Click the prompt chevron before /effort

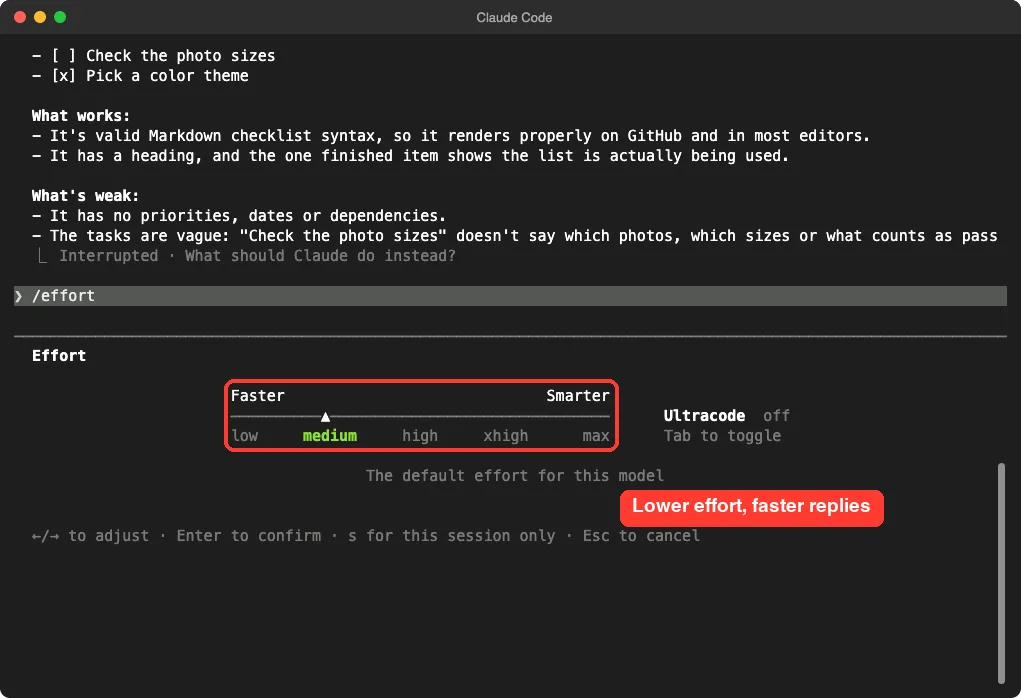click(x=19, y=296)
